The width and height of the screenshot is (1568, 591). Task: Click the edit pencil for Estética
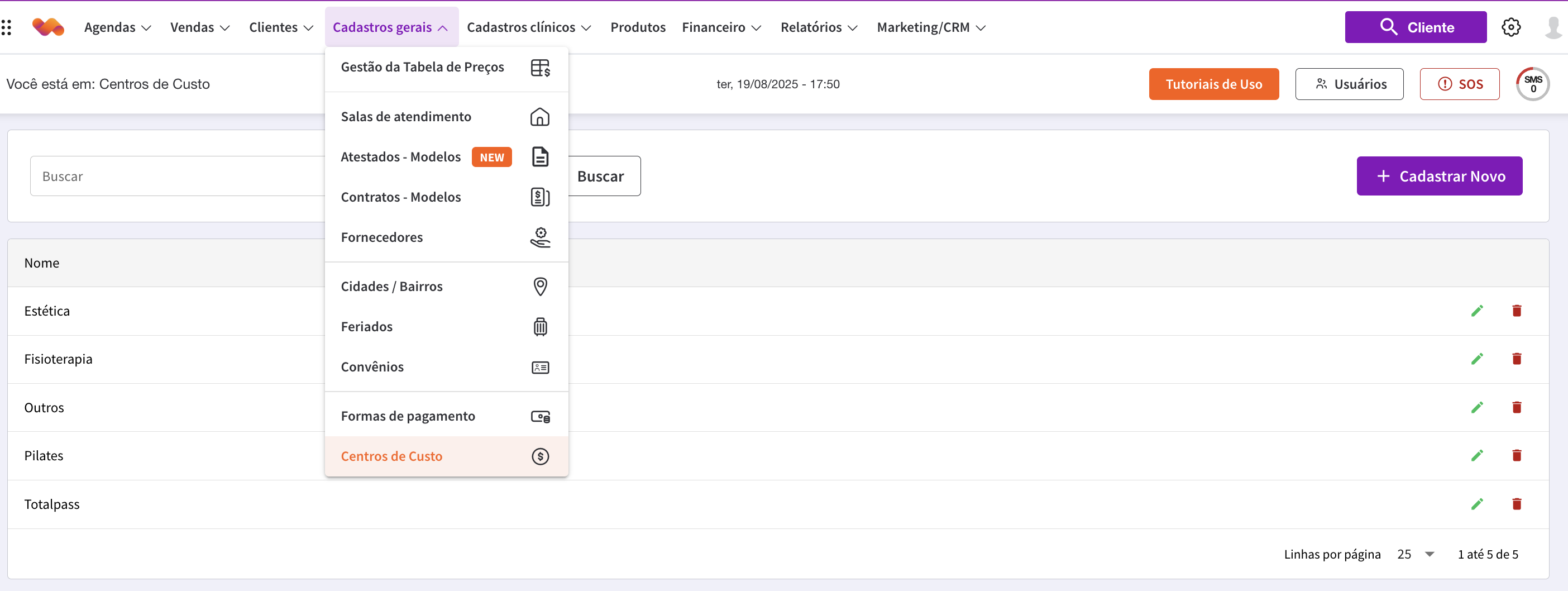tap(1476, 311)
